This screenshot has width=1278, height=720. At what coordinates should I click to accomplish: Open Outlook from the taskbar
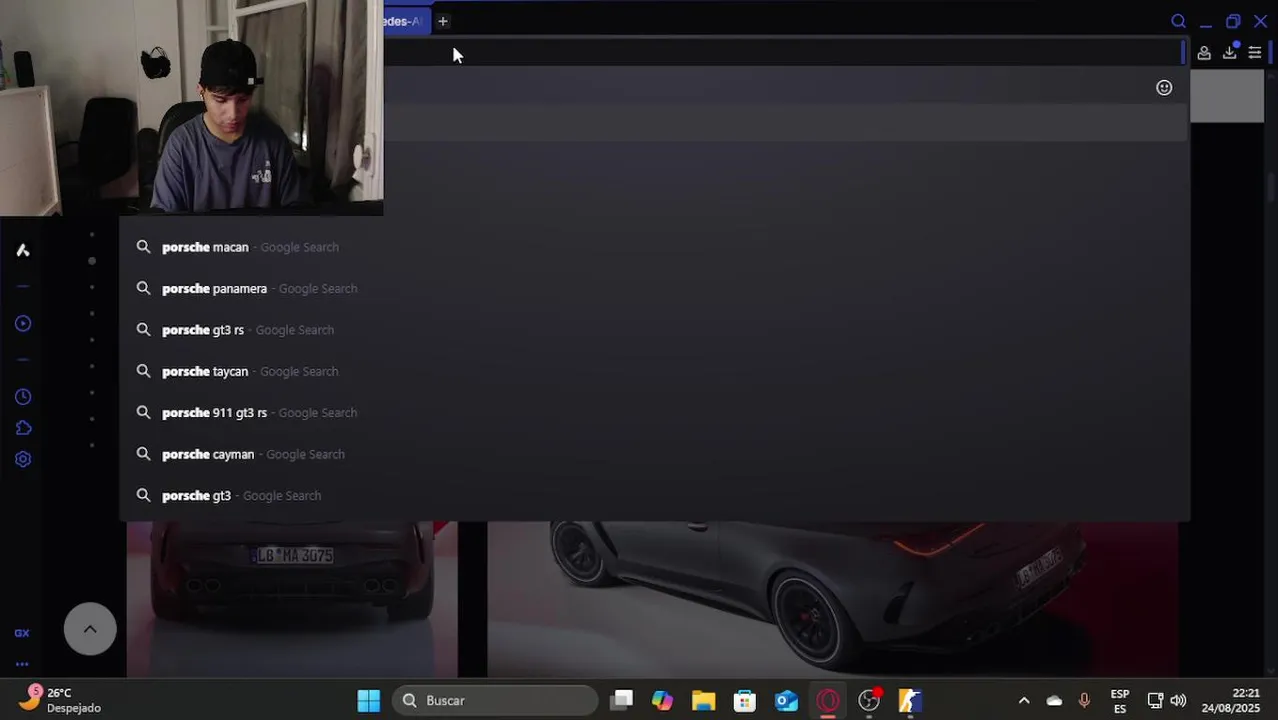(x=786, y=700)
